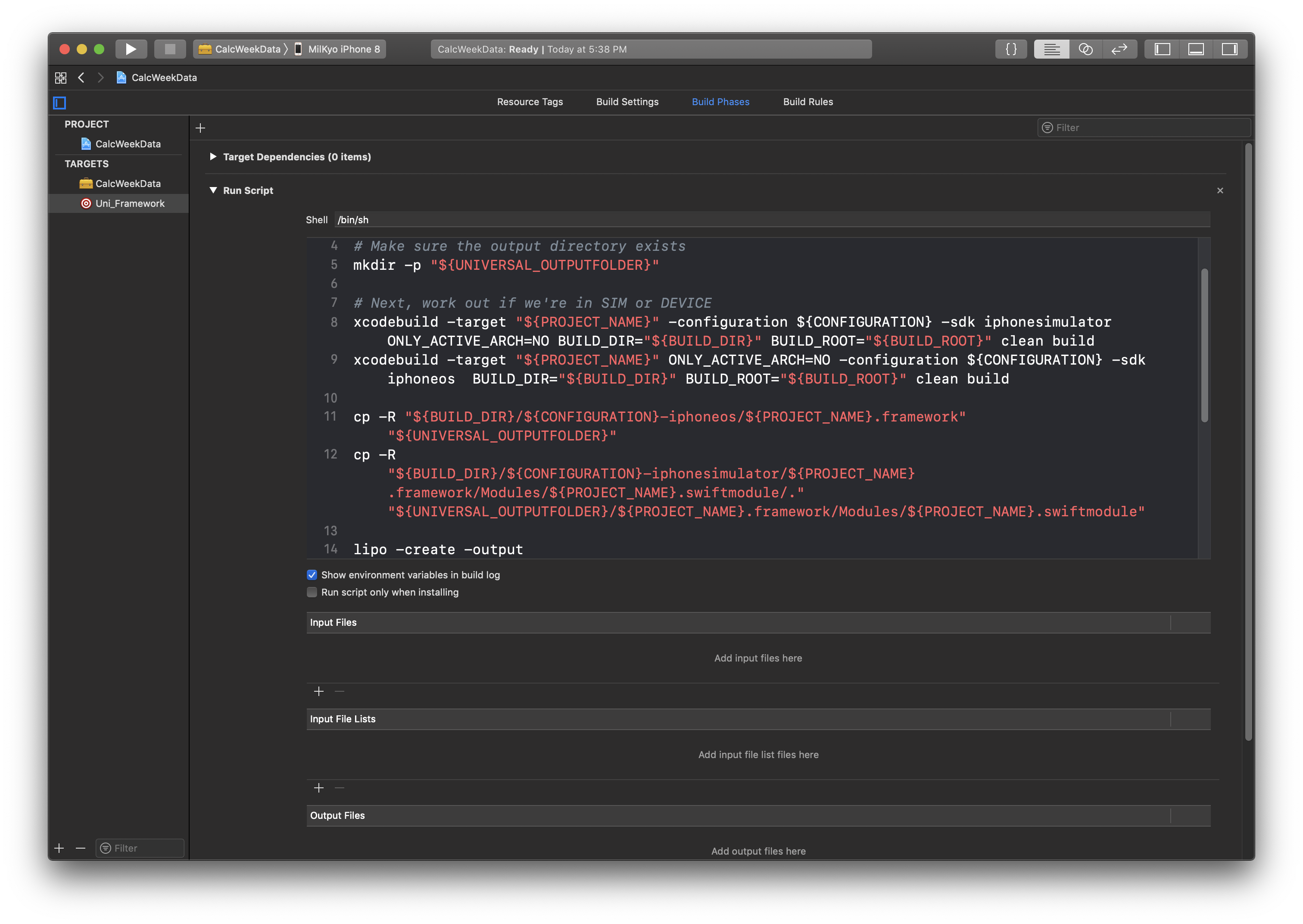Collapse the Run Script phase
This screenshot has width=1303, height=924.
coord(213,190)
